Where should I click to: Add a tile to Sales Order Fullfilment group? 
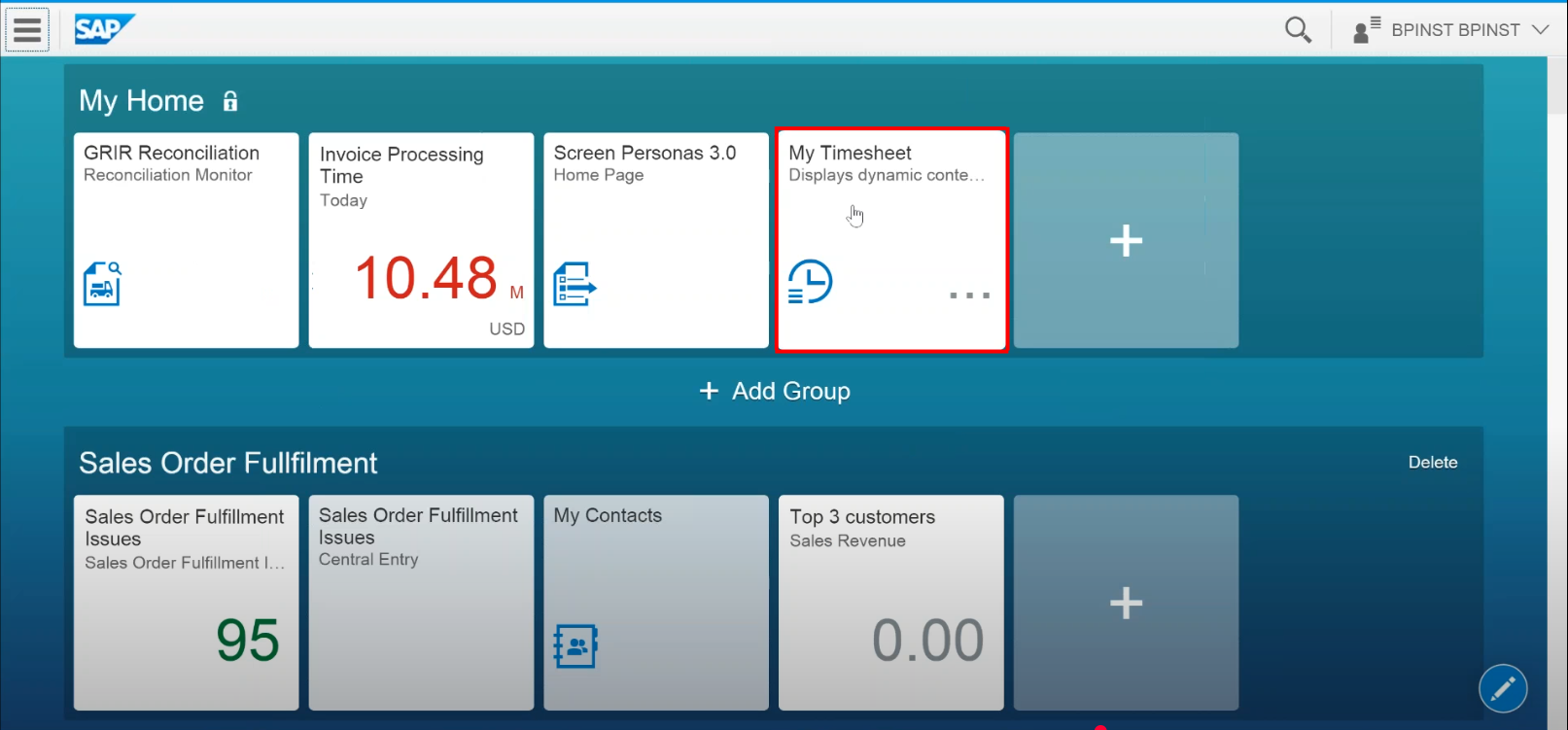pos(1126,603)
